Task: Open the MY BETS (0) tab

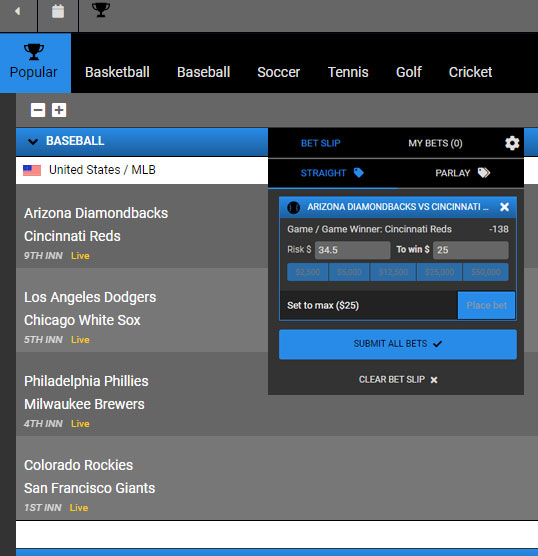Action: pyautogui.click(x=435, y=143)
